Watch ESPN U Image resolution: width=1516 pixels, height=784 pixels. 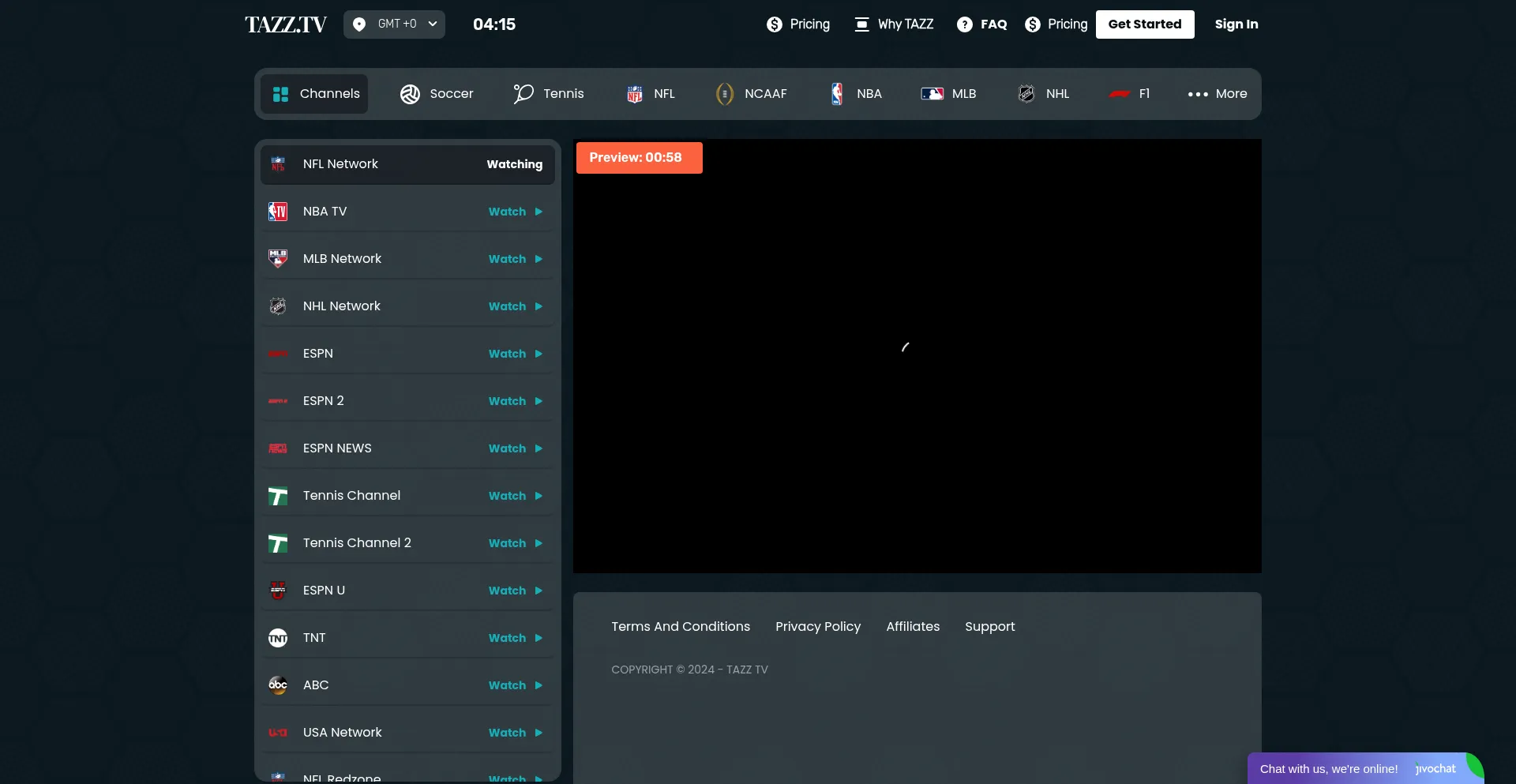click(x=516, y=591)
